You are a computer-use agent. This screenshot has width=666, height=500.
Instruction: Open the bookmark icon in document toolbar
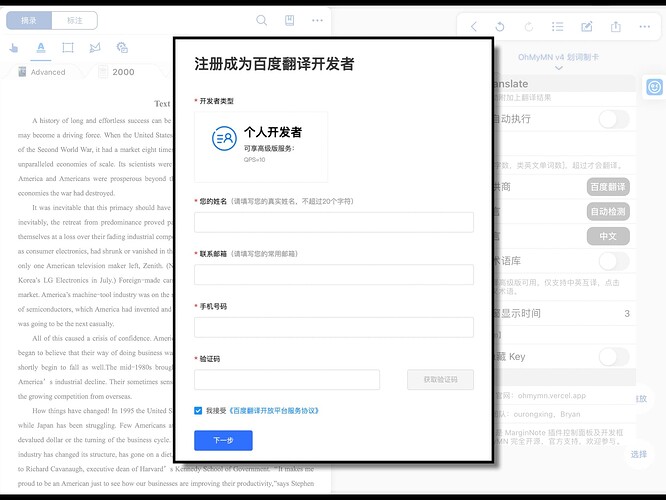coord(289,20)
